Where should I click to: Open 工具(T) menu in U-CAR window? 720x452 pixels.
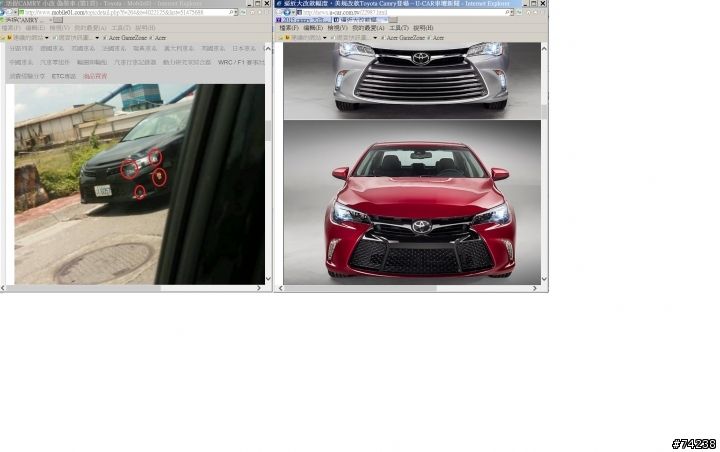pyautogui.click(x=399, y=28)
